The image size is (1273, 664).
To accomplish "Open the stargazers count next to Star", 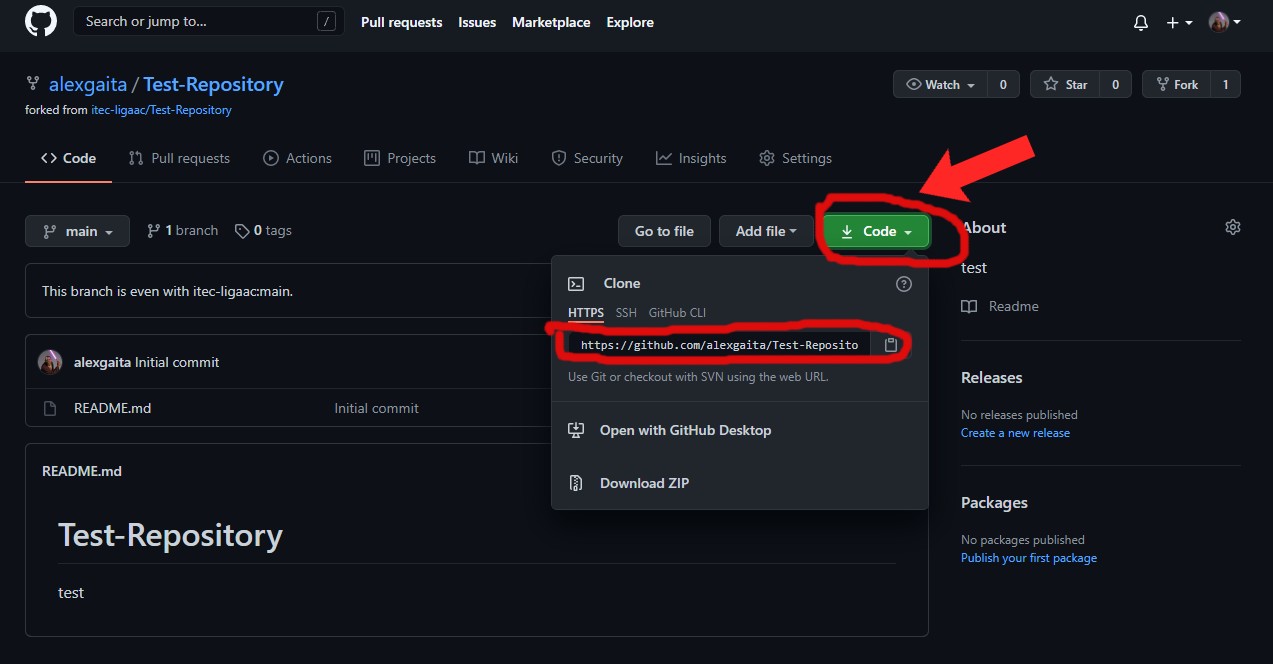I will point(1115,85).
